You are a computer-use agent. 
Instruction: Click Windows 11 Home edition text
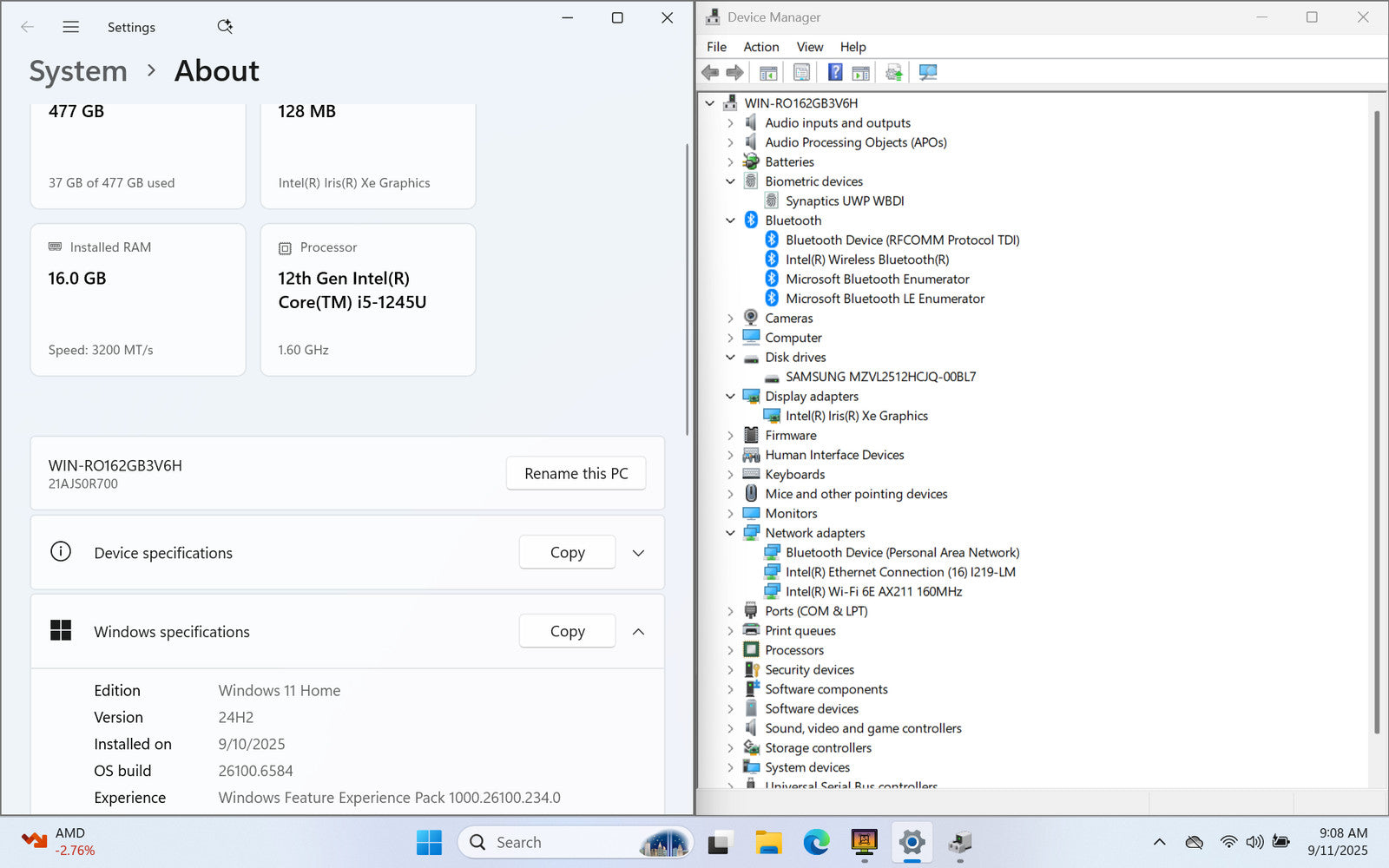[x=279, y=691]
